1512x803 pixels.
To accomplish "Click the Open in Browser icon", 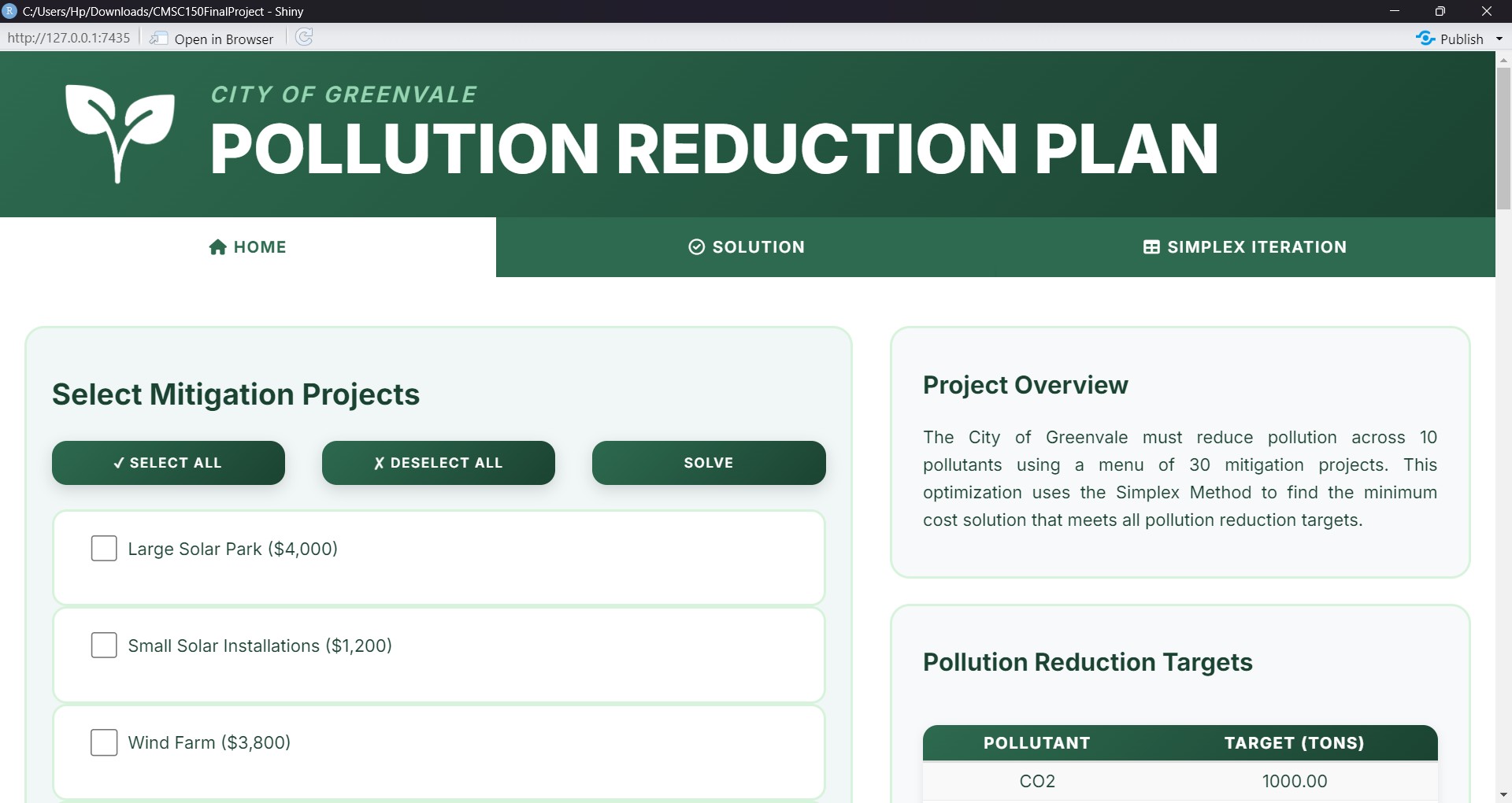I will point(160,37).
